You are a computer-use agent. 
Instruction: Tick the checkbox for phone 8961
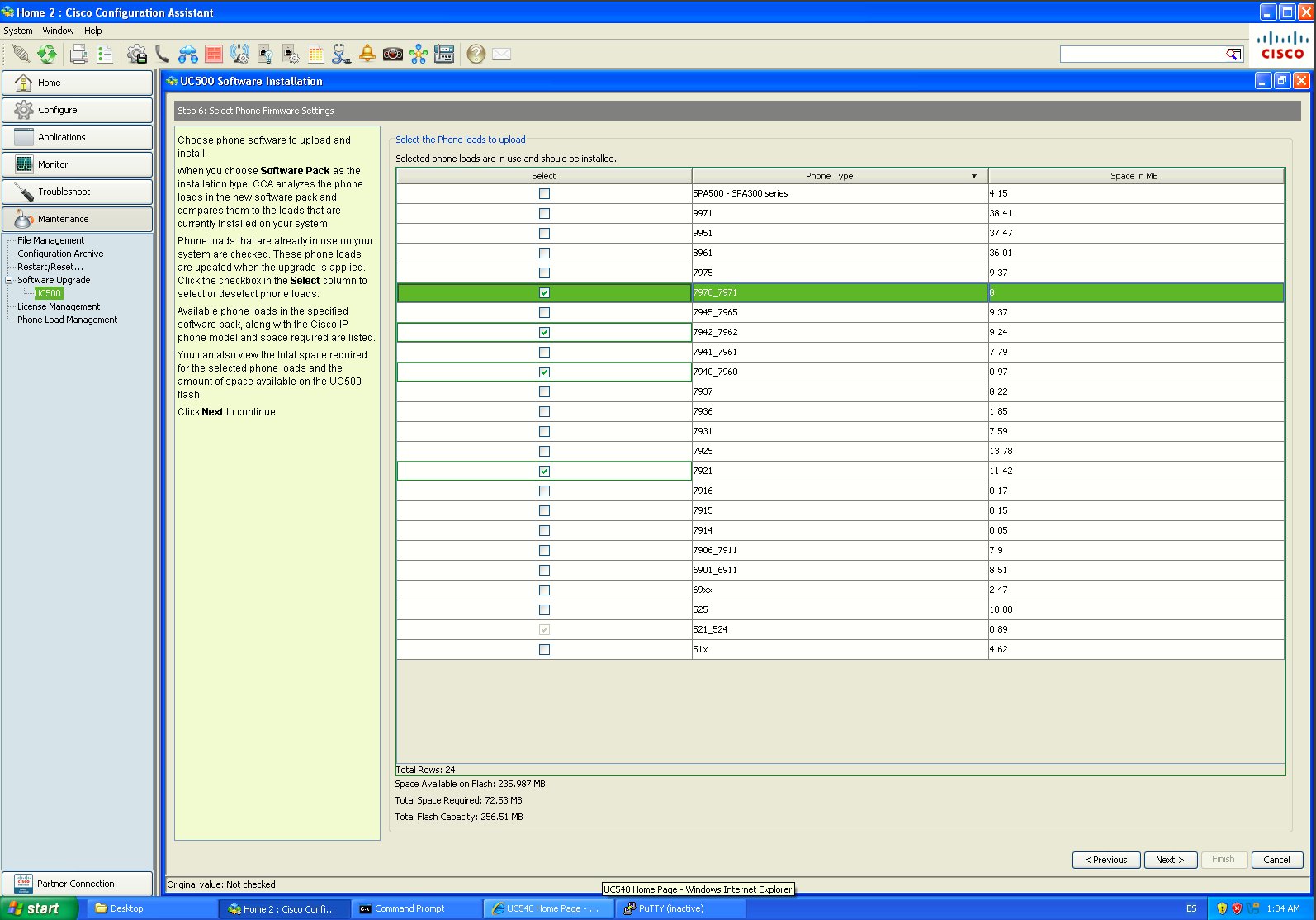[544, 253]
